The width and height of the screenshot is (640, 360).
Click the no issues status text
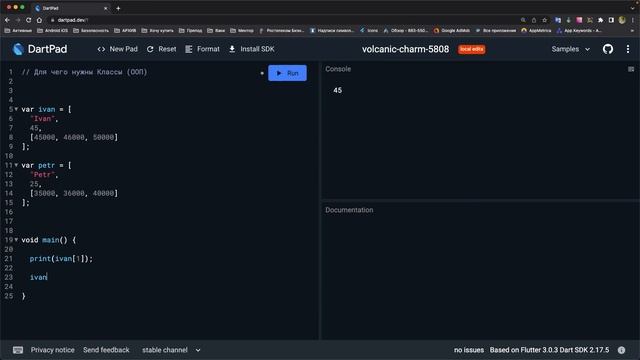click(469, 350)
